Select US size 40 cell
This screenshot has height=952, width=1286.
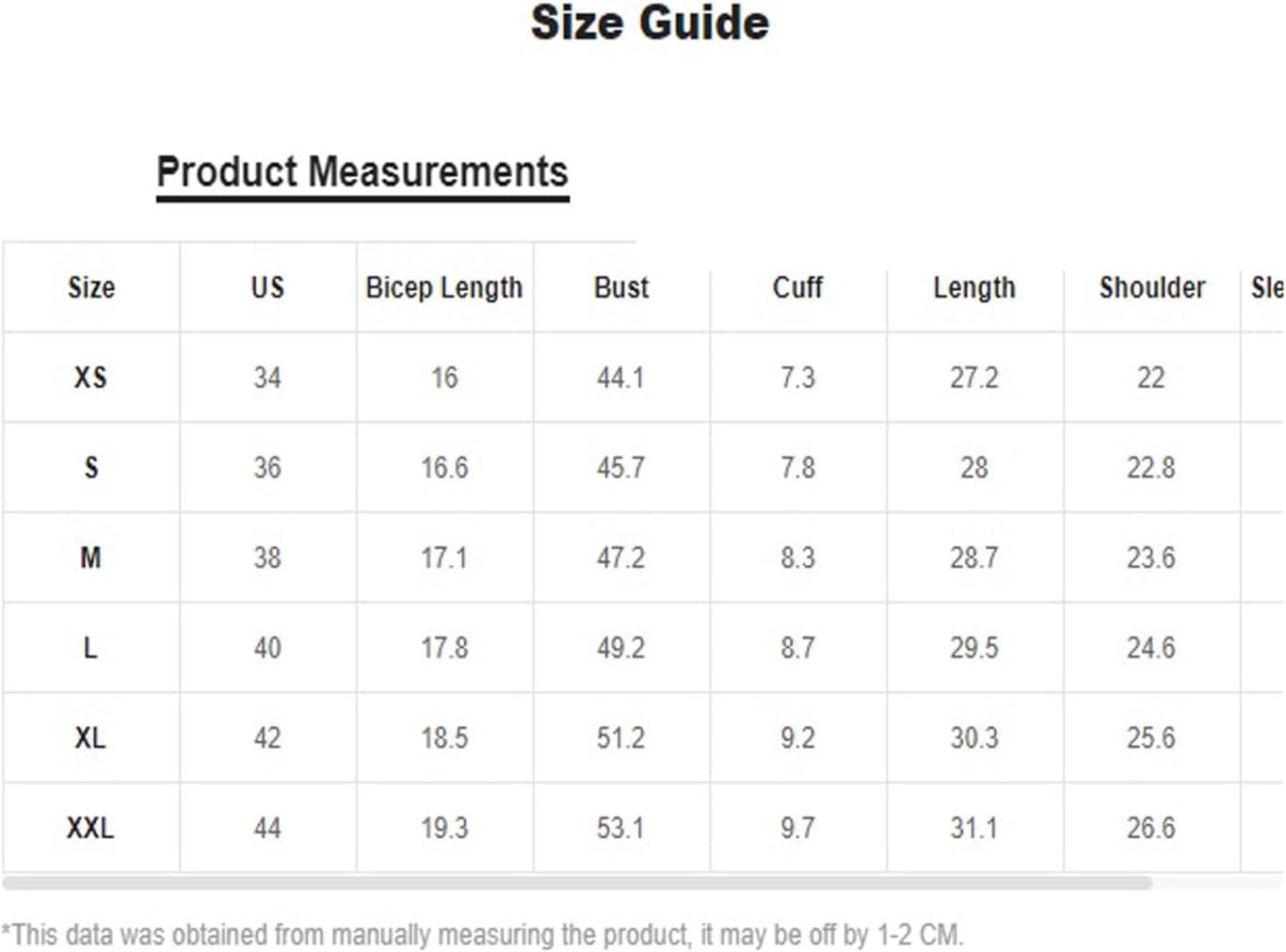pos(267,648)
